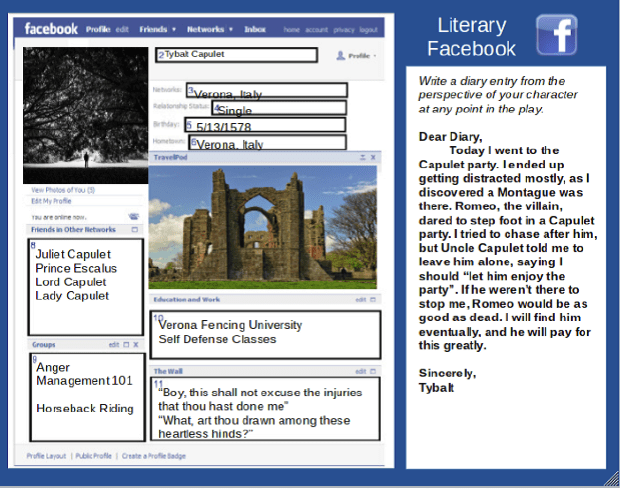Image resolution: width=620 pixels, height=489 pixels.
Task: Expand the Profile dropdown beside the name
Action: tap(356, 56)
